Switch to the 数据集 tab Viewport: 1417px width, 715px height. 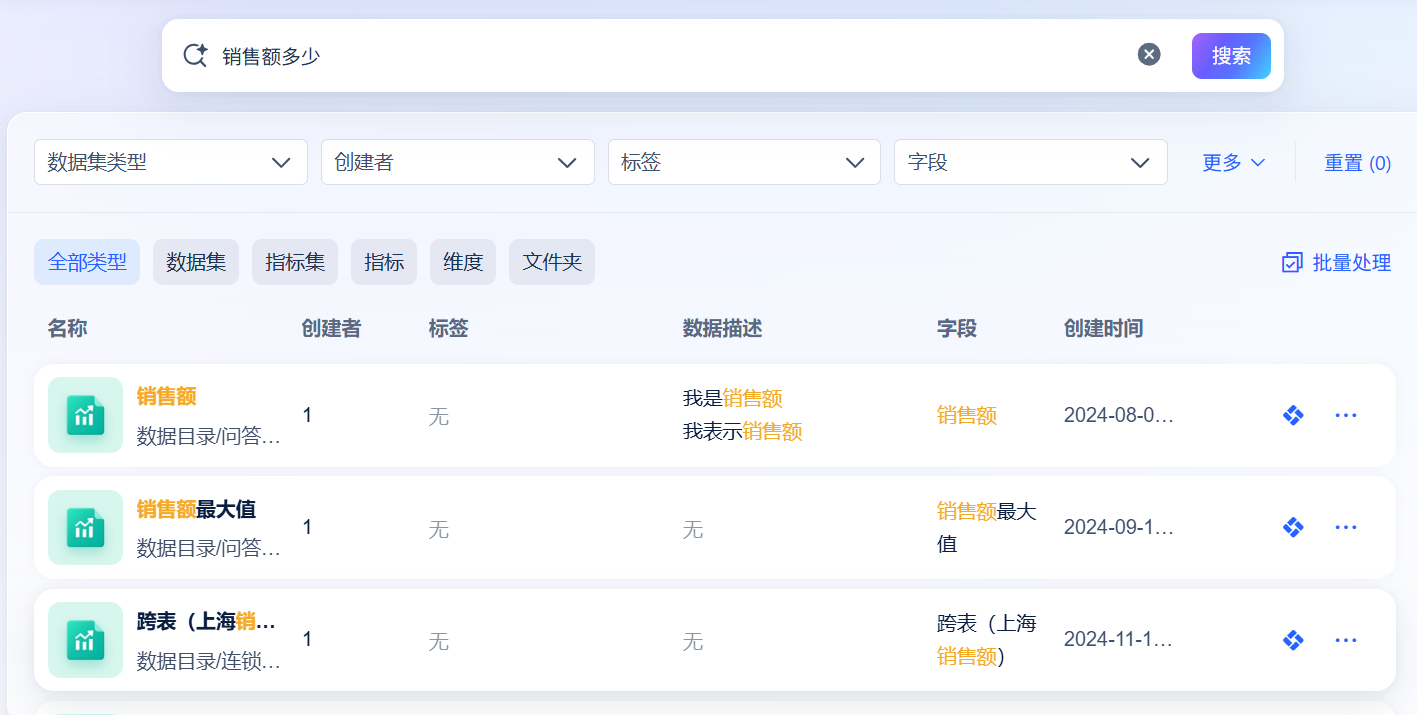(x=196, y=262)
